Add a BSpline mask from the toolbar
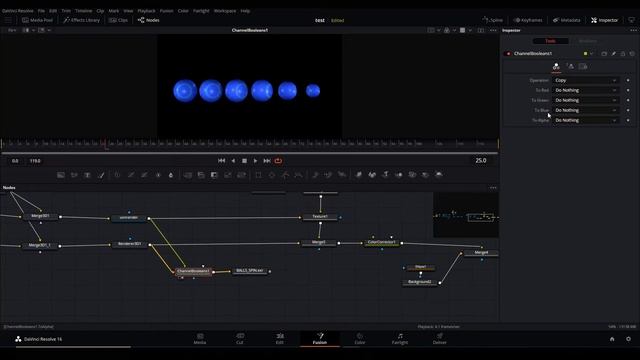Image resolution: width=640 pixels, height=360 pixels. (x=298, y=175)
